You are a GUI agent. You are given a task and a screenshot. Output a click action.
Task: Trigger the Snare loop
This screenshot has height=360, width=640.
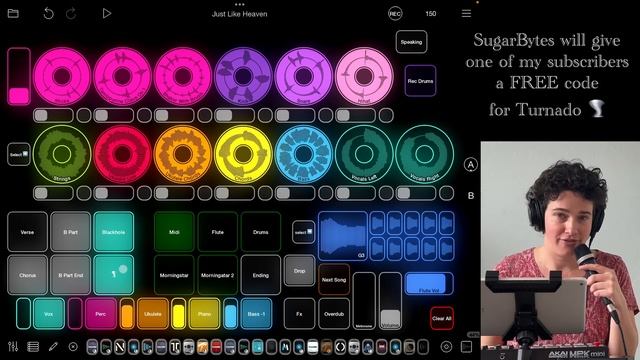tap(304, 76)
